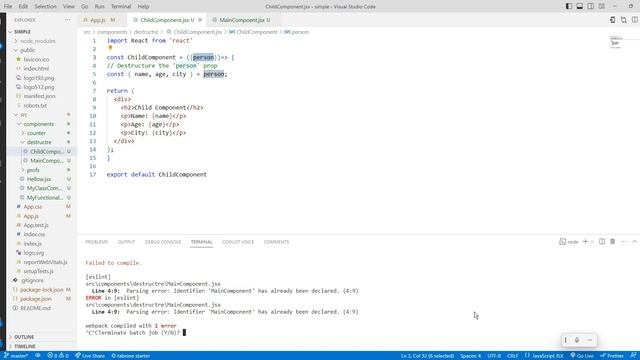
Task: Click Spaces: 4 indentation setting
Action: coord(471,356)
